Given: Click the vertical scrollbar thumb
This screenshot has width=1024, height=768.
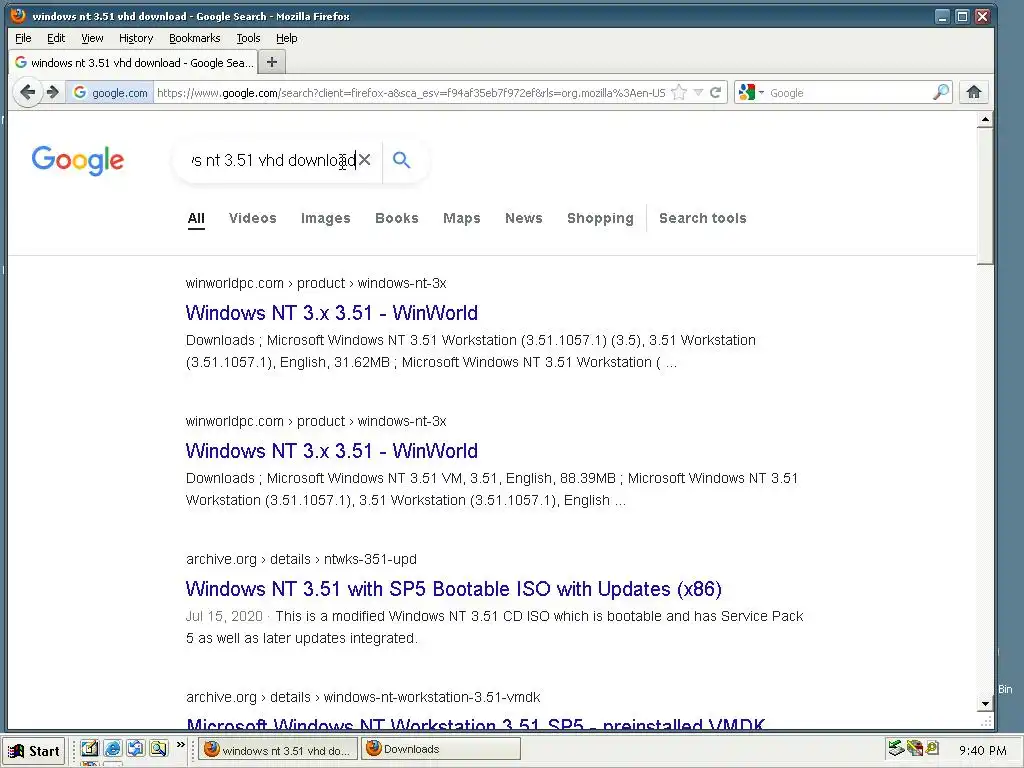Looking at the screenshot, I should [x=985, y=196].
